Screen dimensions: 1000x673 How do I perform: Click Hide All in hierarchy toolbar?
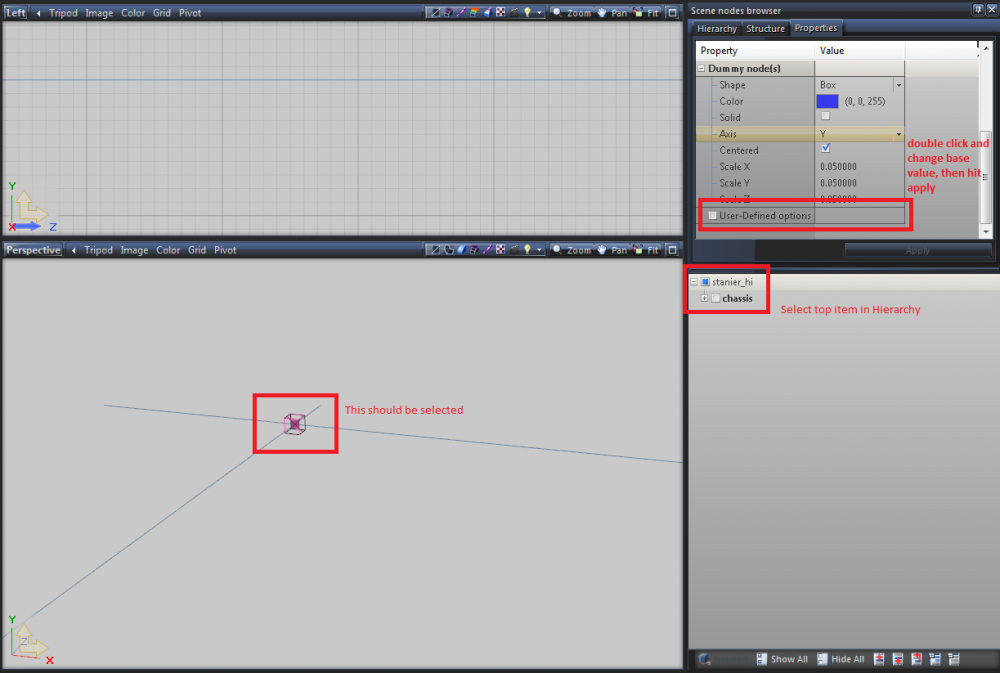(841, 659)
